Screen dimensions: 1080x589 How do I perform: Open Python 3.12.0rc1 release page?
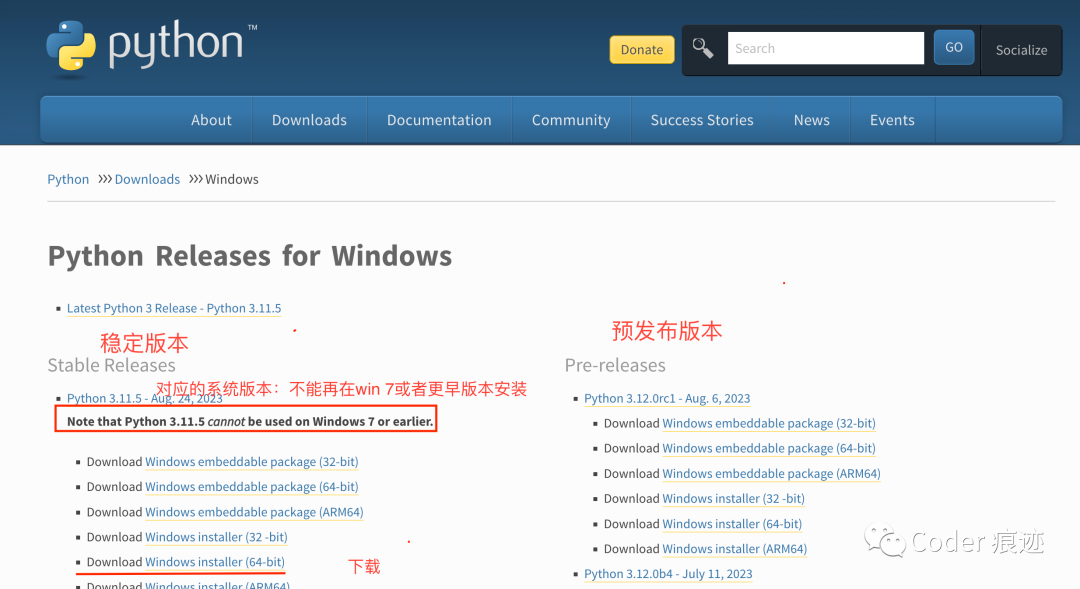667,398
